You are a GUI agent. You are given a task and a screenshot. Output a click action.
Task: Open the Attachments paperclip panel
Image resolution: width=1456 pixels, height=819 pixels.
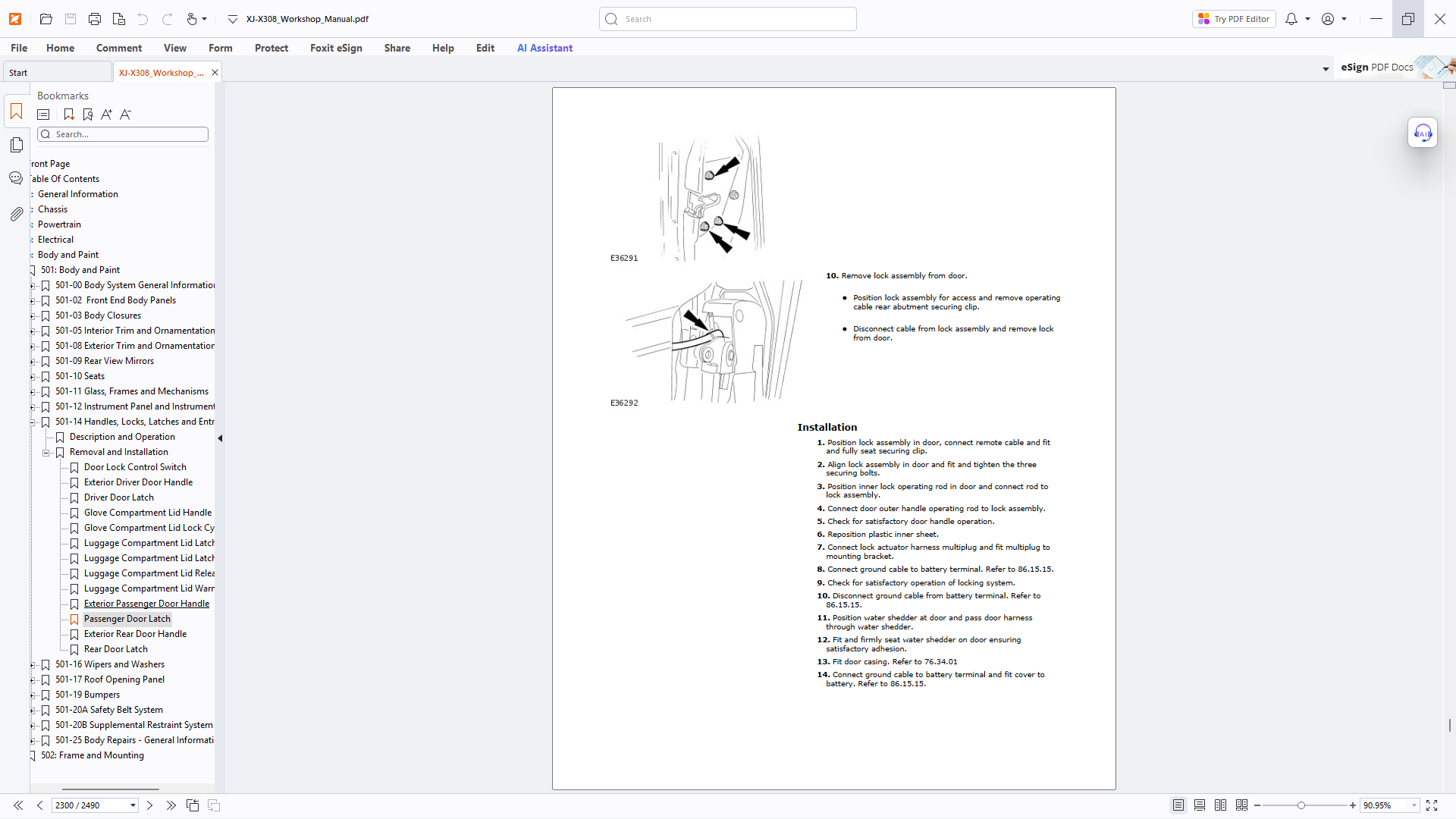pyautogui.click(x=16, y=215)
